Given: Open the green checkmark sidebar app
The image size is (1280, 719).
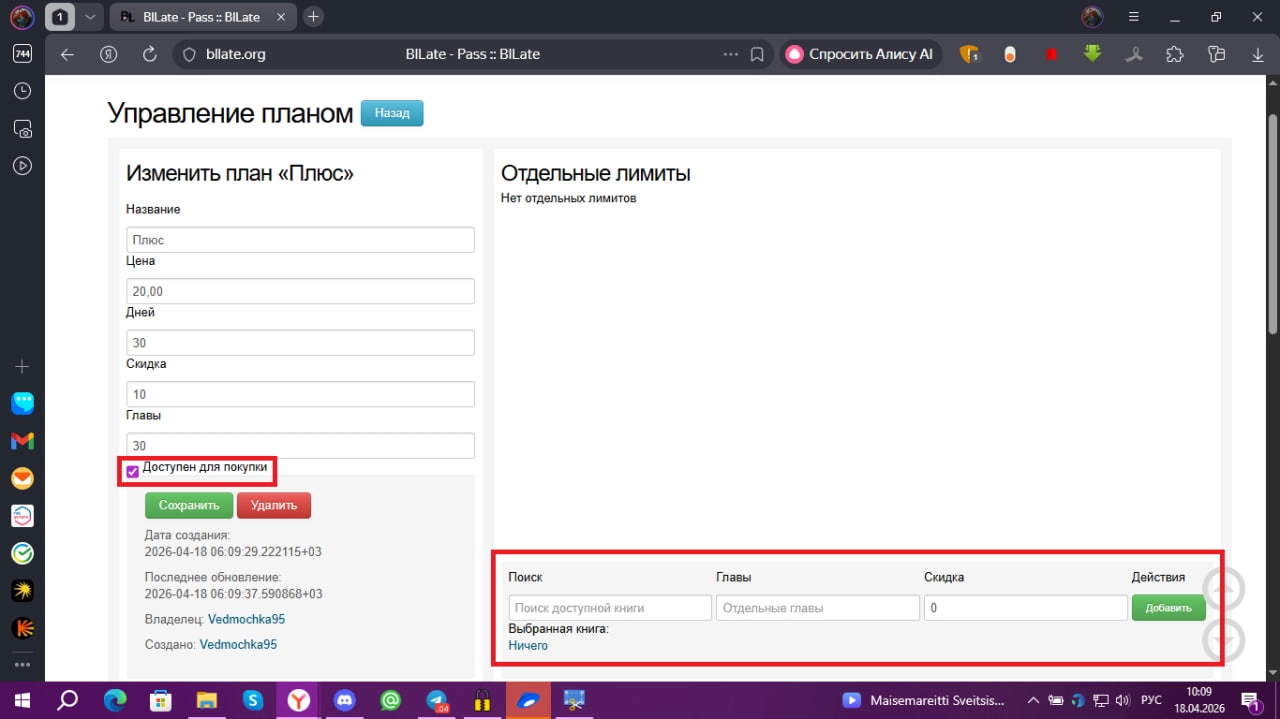Looking at the screenshot, I should [x=22, y=553].
